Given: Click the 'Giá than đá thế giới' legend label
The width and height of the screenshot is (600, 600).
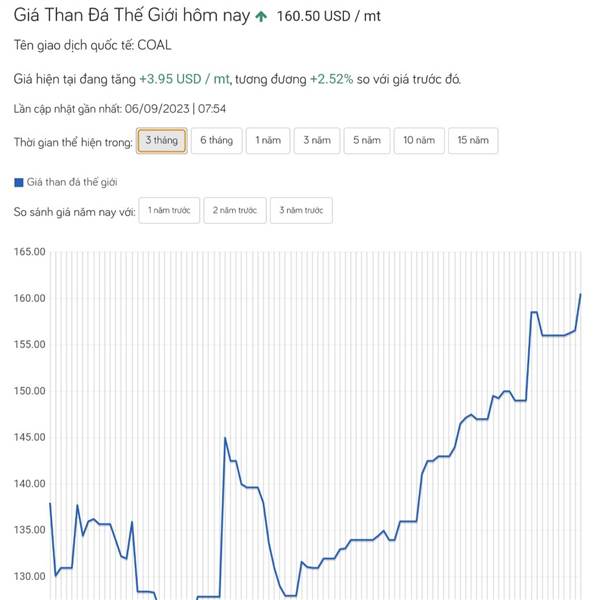Looking at the screenshot, I should pyautogui.click(x=72, y=182).
